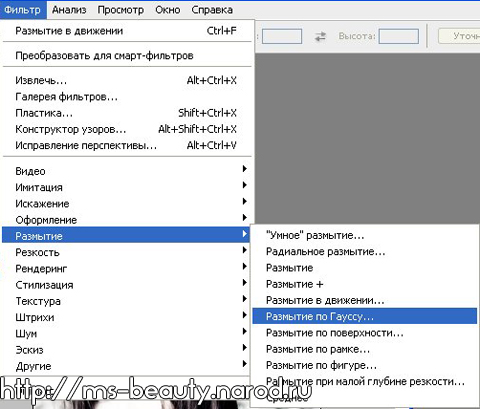Screen dimensions: 480x409
Task: Expand the Видео submenu
Action: click(x=127, y=171)
